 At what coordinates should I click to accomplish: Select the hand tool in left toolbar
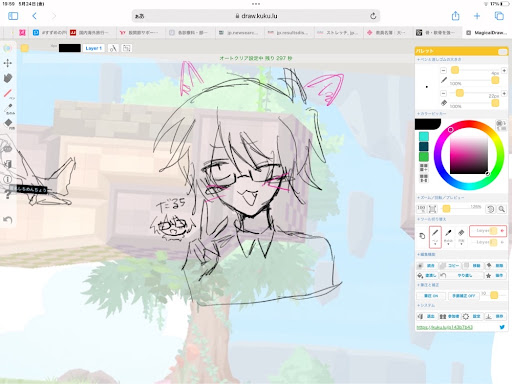point(8,78)
